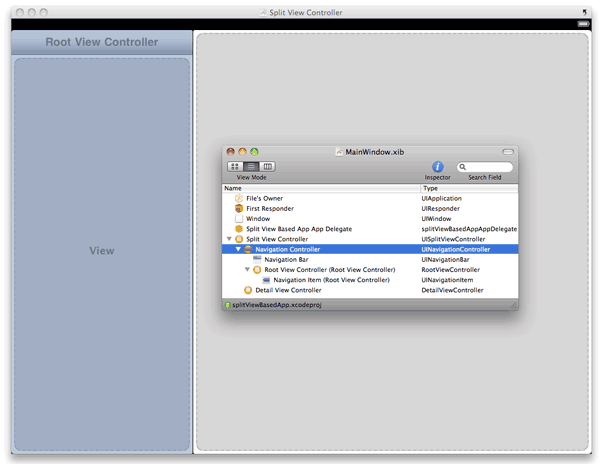600x464 pixels.
Task: Collapse the Root View Controller disclosure triangle
Action: [247, 270]
